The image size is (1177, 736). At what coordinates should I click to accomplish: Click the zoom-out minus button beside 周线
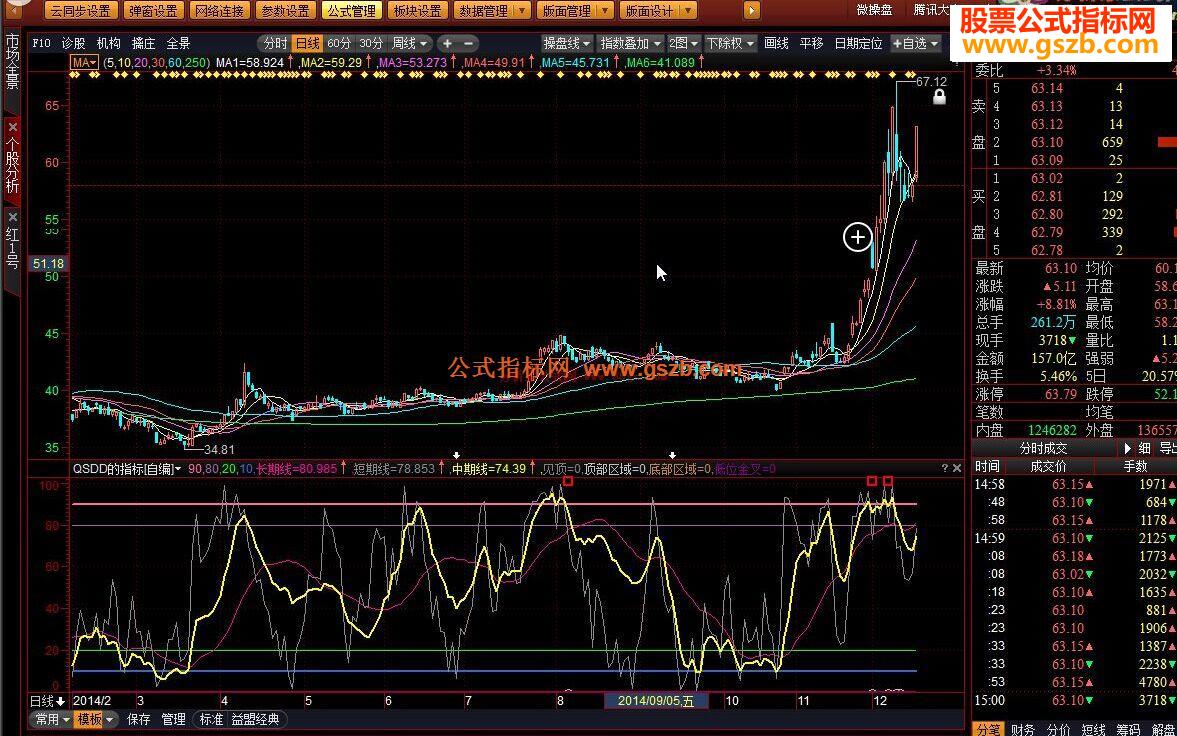(x=469, y=44)
